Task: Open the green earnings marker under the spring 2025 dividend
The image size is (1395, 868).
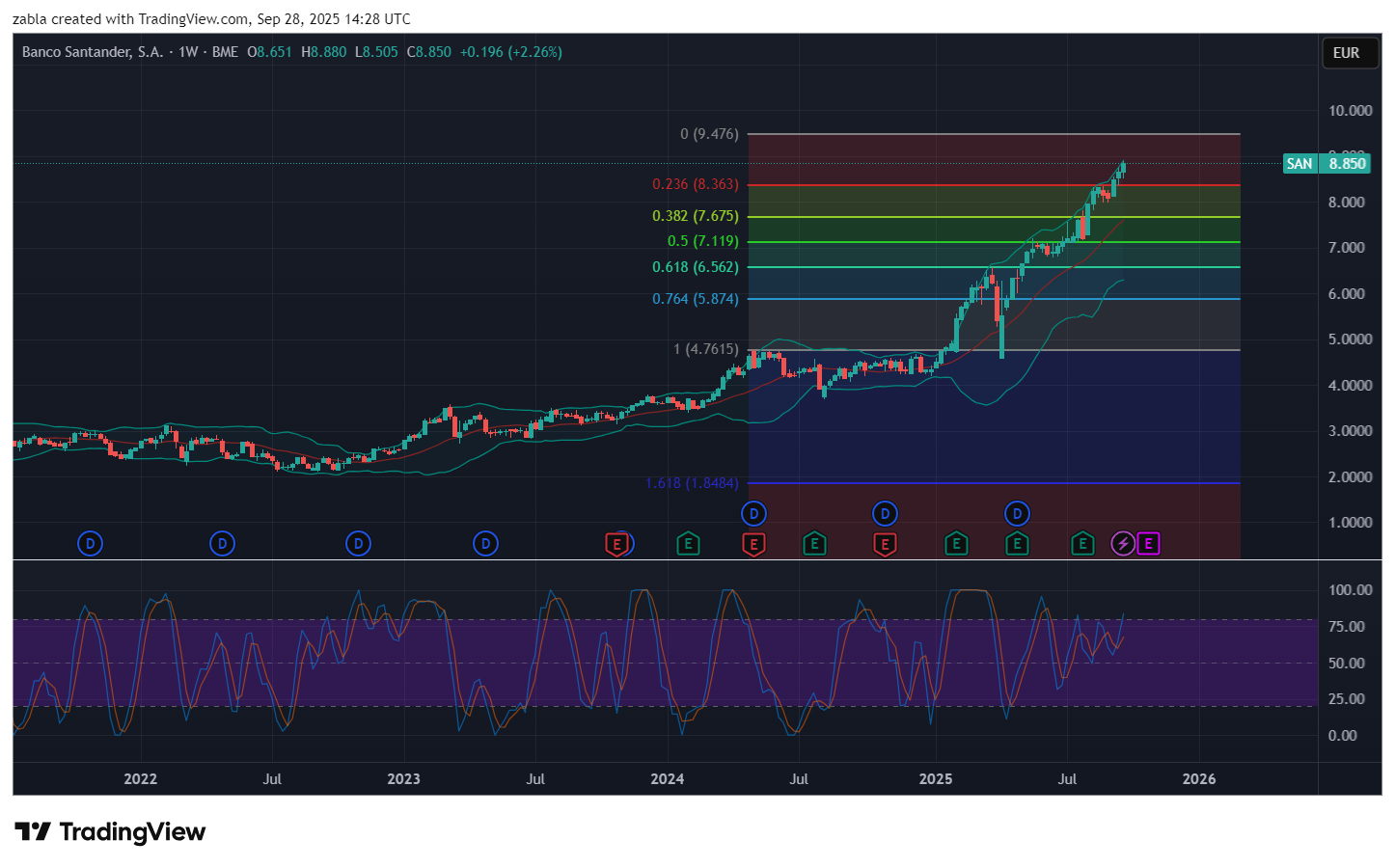Action: 1017,545
